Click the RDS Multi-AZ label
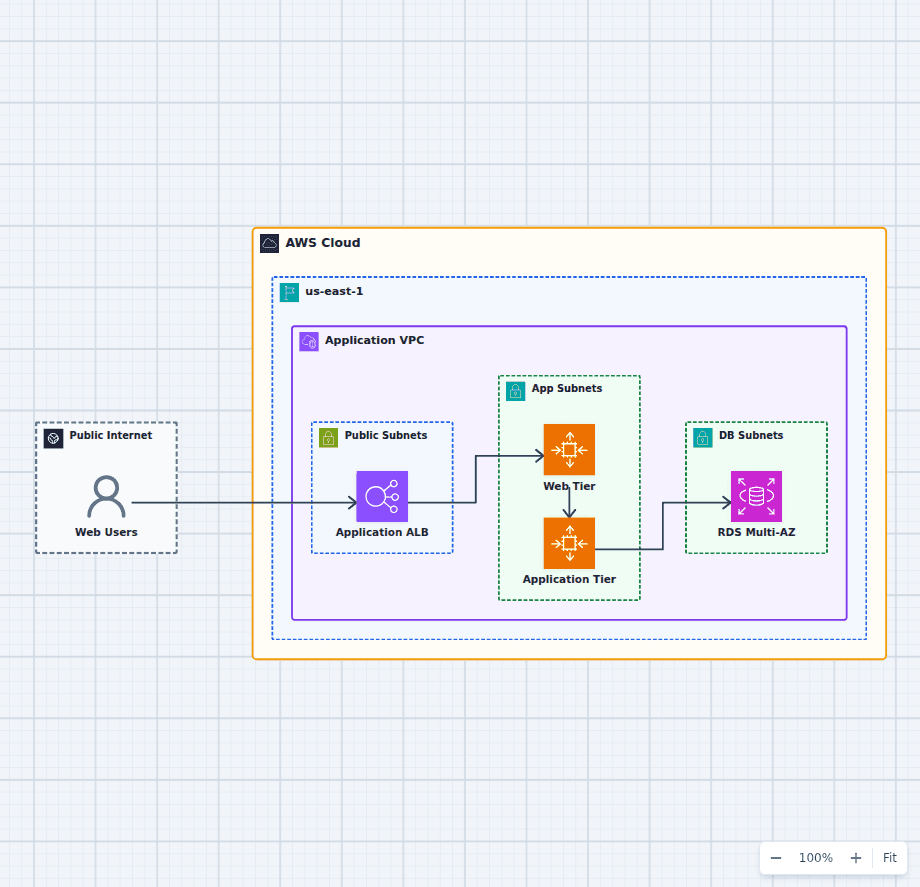This screenshot has height=887, width=920. 756,532
